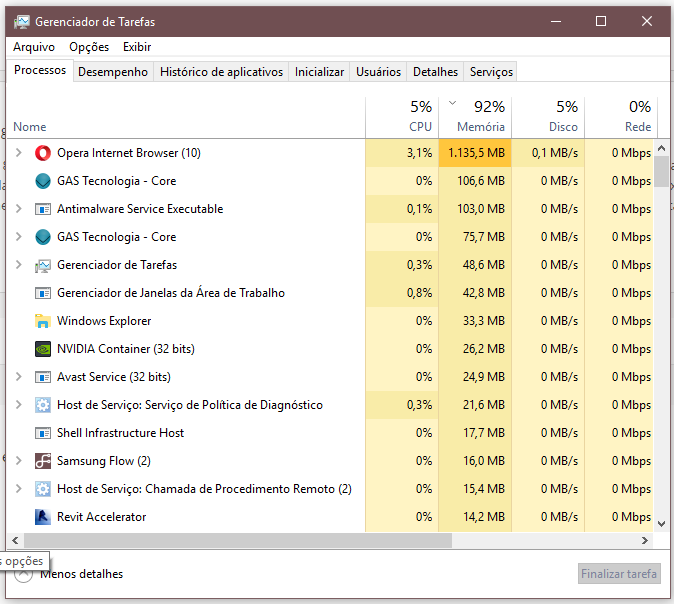Expand Chamada de Procedimento Remoto (2) host
The width and height of the screenshot is (674, 604).
[x=18, y=488]
